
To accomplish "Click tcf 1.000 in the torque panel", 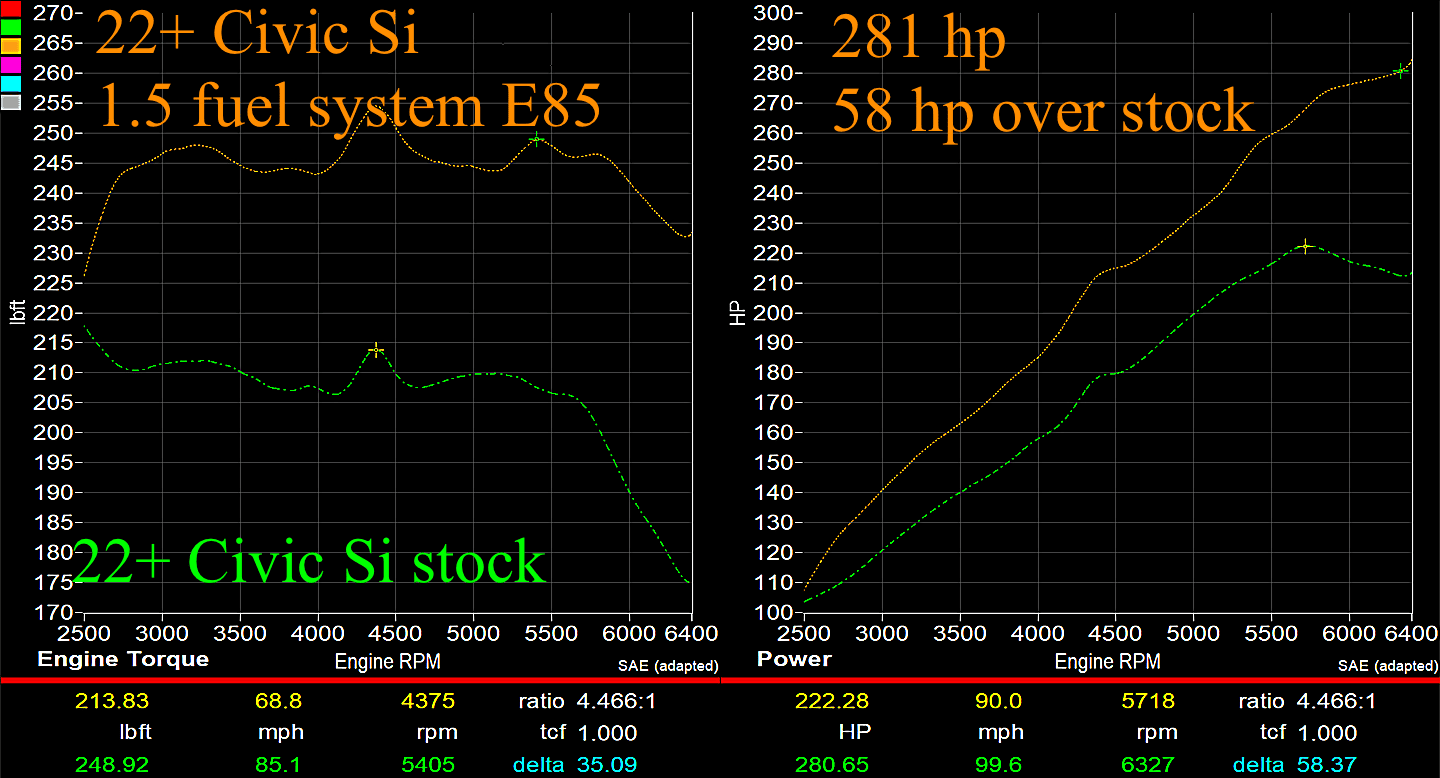I will [599, 733].
